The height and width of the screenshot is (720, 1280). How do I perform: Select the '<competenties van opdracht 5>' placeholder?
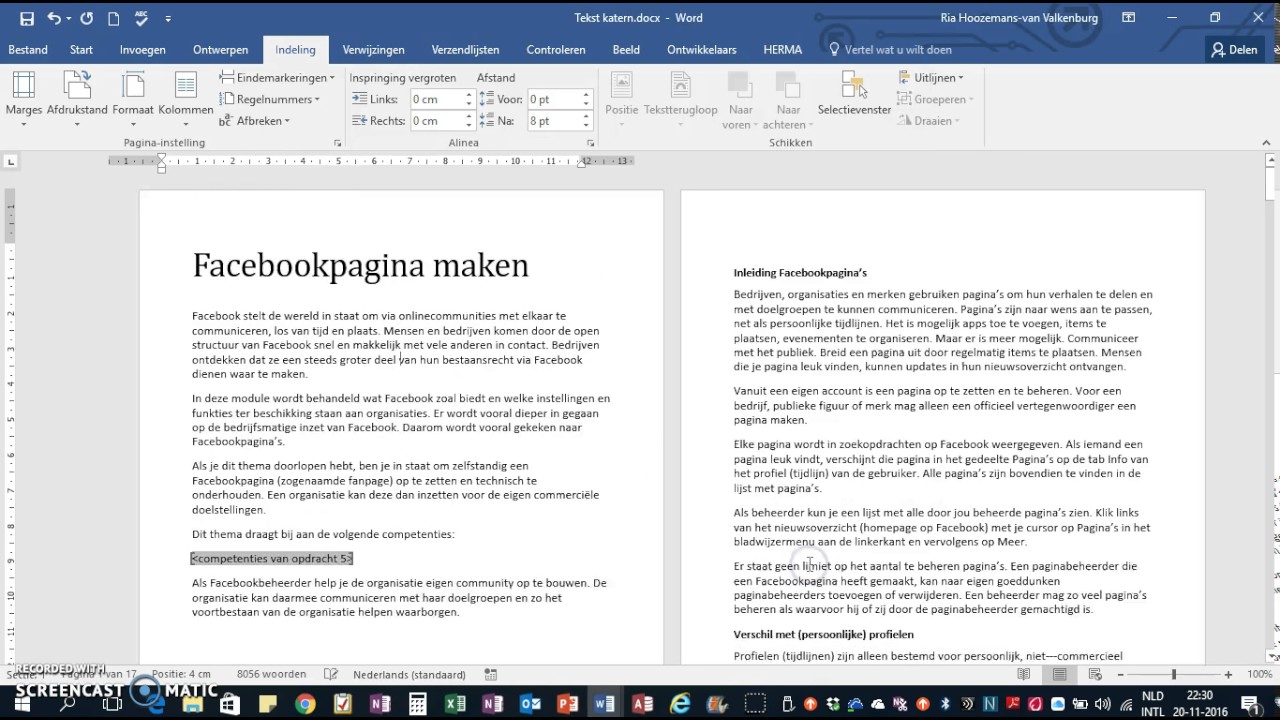[272, 558]
